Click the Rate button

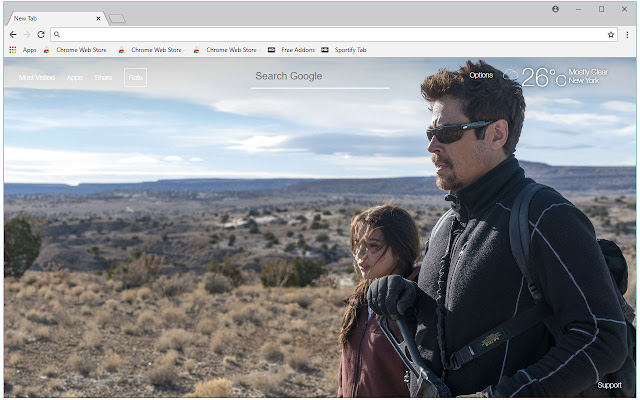(136, 78)
